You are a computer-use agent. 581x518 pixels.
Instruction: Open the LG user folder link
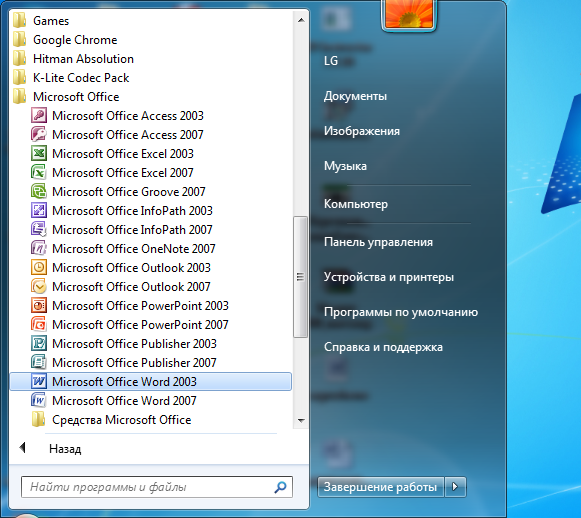pos(331,61)
